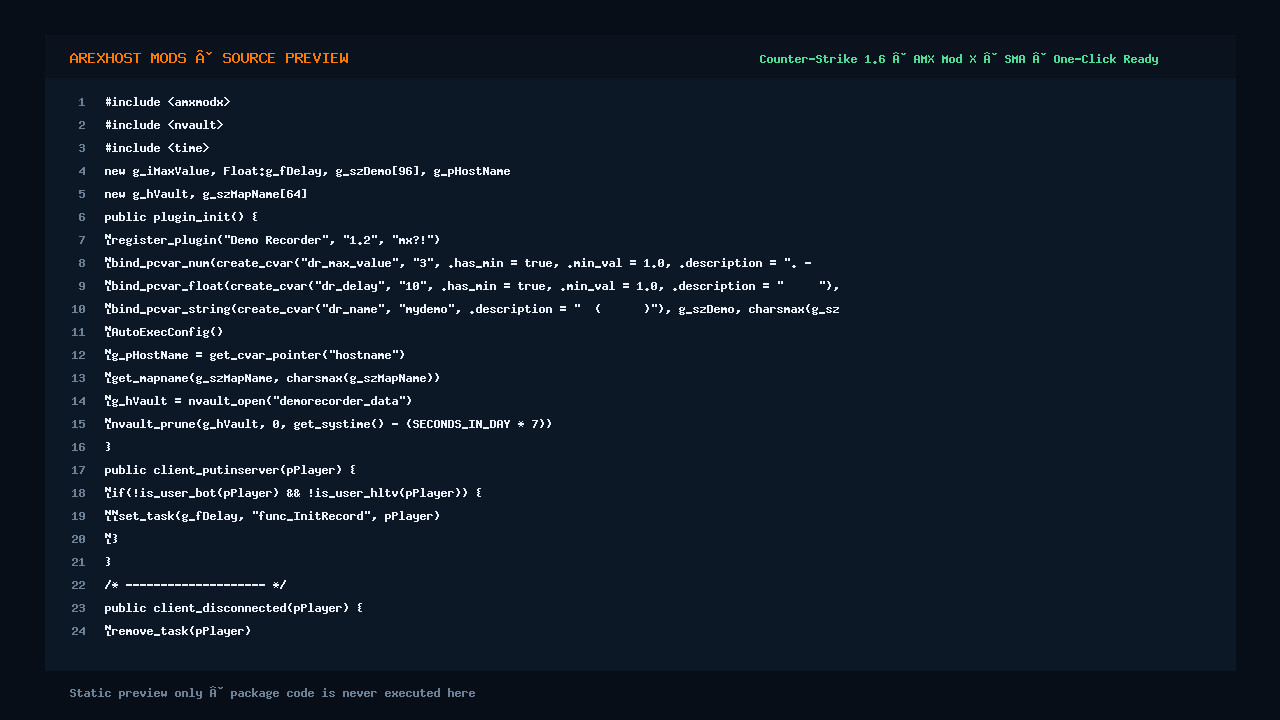The height and width of the screenshot is (720, 1280).
Task: Click the register_plugin 'Demo Recorder' line
Action: click(272, 240)
